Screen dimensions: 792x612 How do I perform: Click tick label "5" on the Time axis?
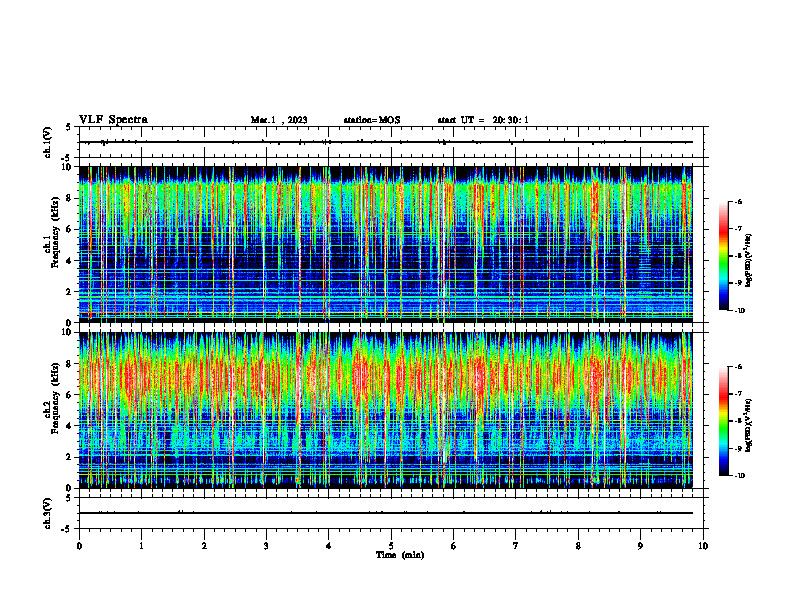[391, 546]
